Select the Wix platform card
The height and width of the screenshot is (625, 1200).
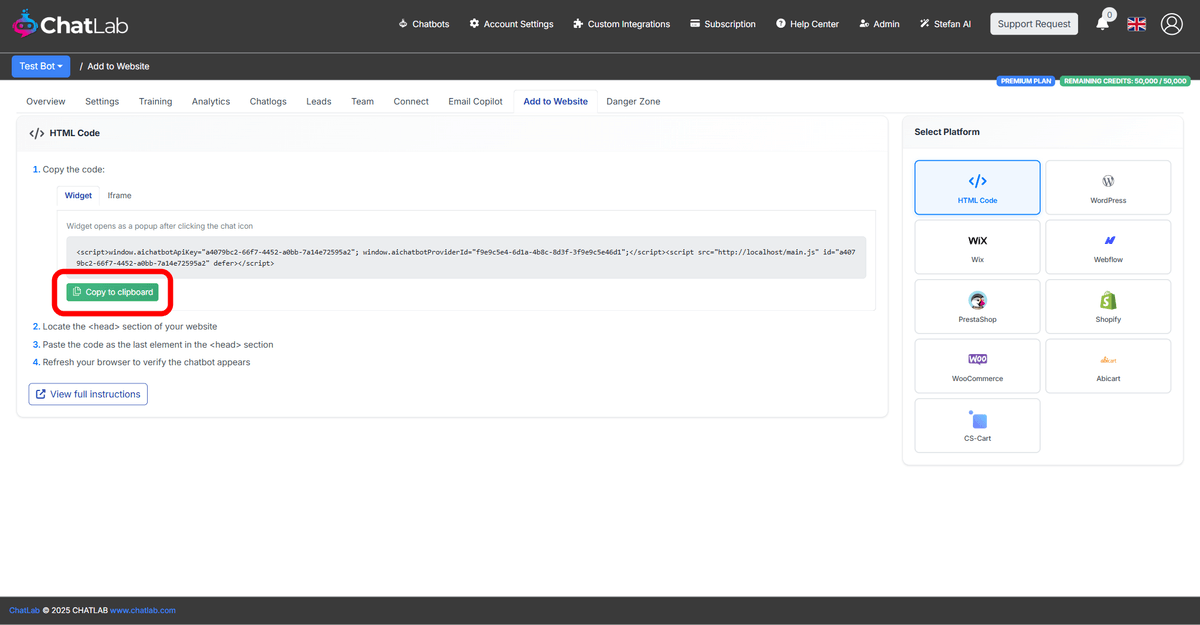(x=977, y=246)
